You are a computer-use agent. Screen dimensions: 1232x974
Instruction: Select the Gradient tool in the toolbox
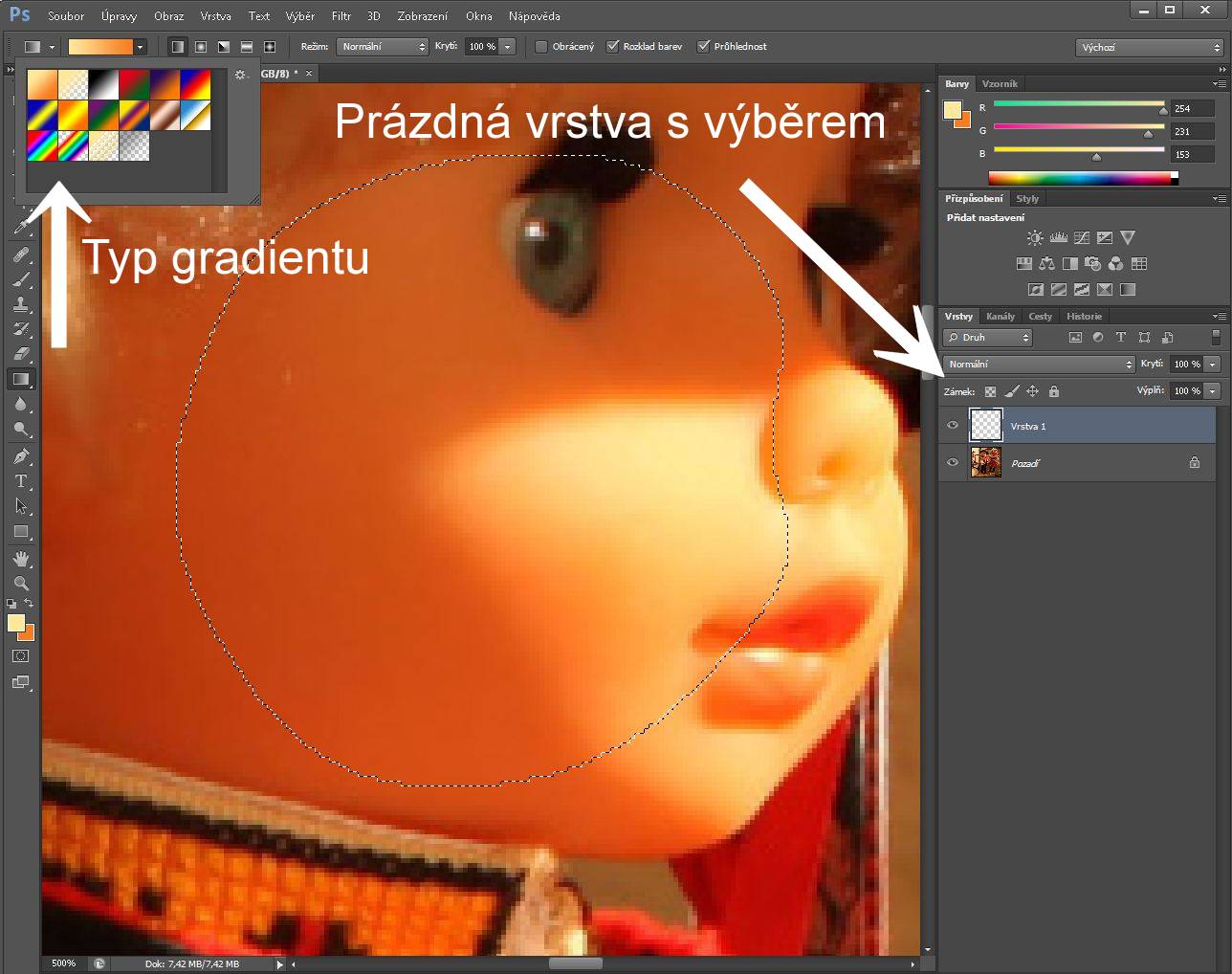point(20,380)
